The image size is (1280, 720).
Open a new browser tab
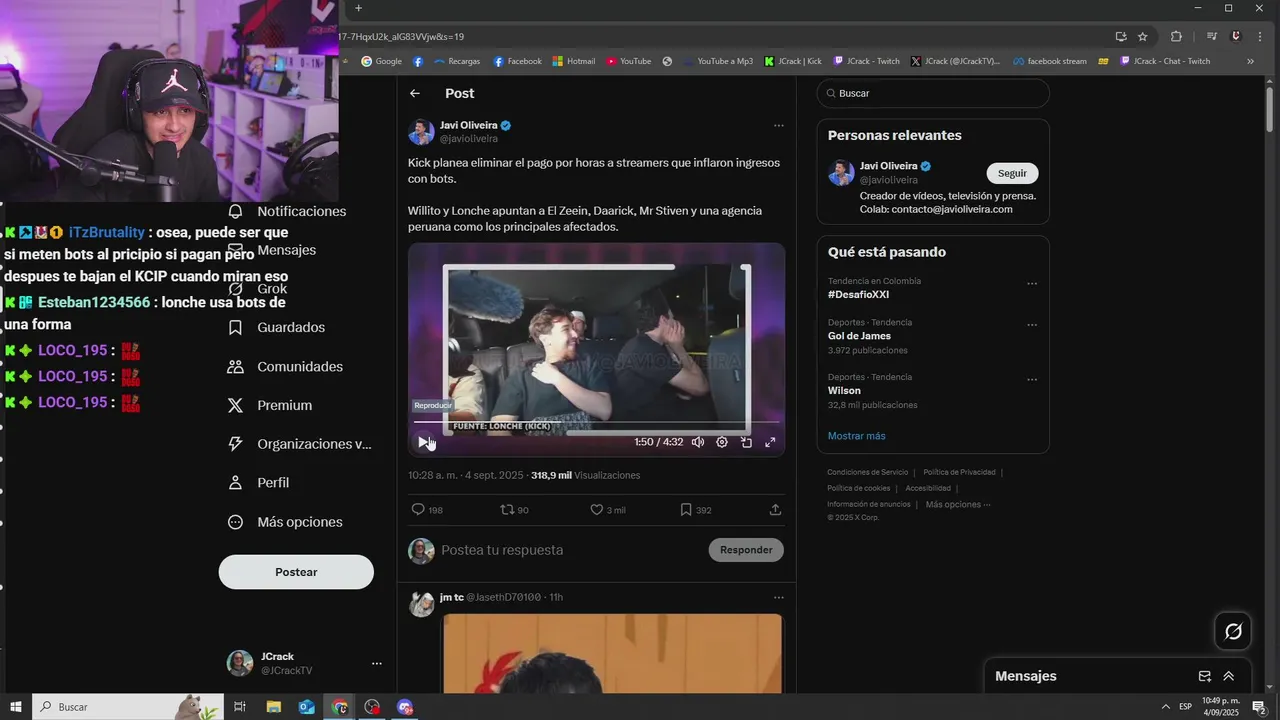tap(358, 8)
